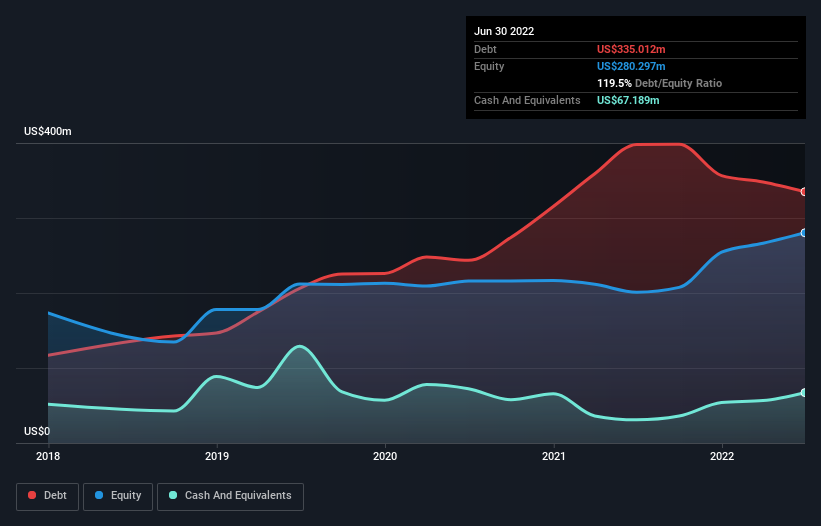The width and height of the screenshot is (821, 526).
Task: Toggle the Equity legend button
Action: click(x=118, y=496)
